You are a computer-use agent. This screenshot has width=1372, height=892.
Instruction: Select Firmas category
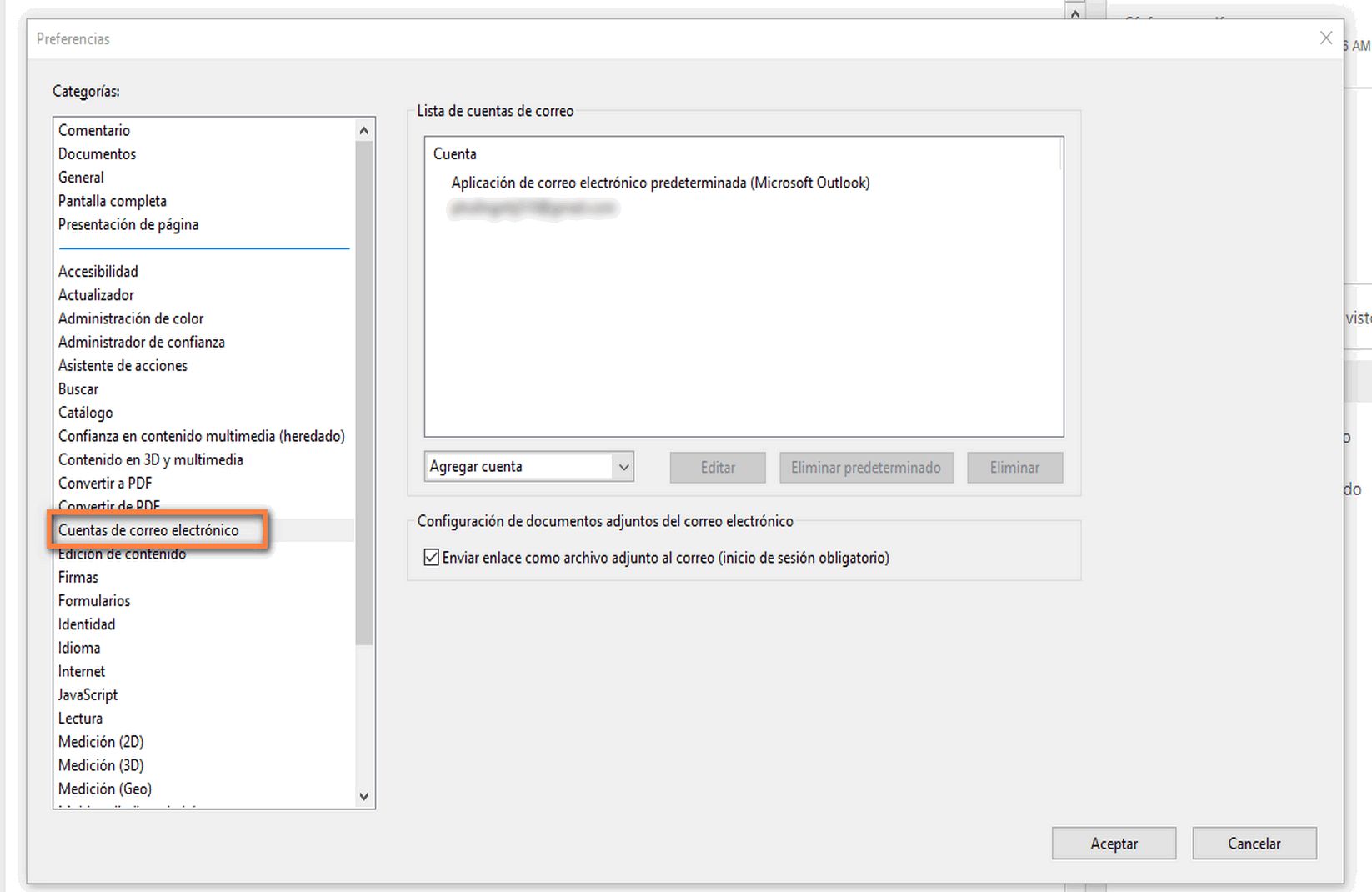click(78, 577)
